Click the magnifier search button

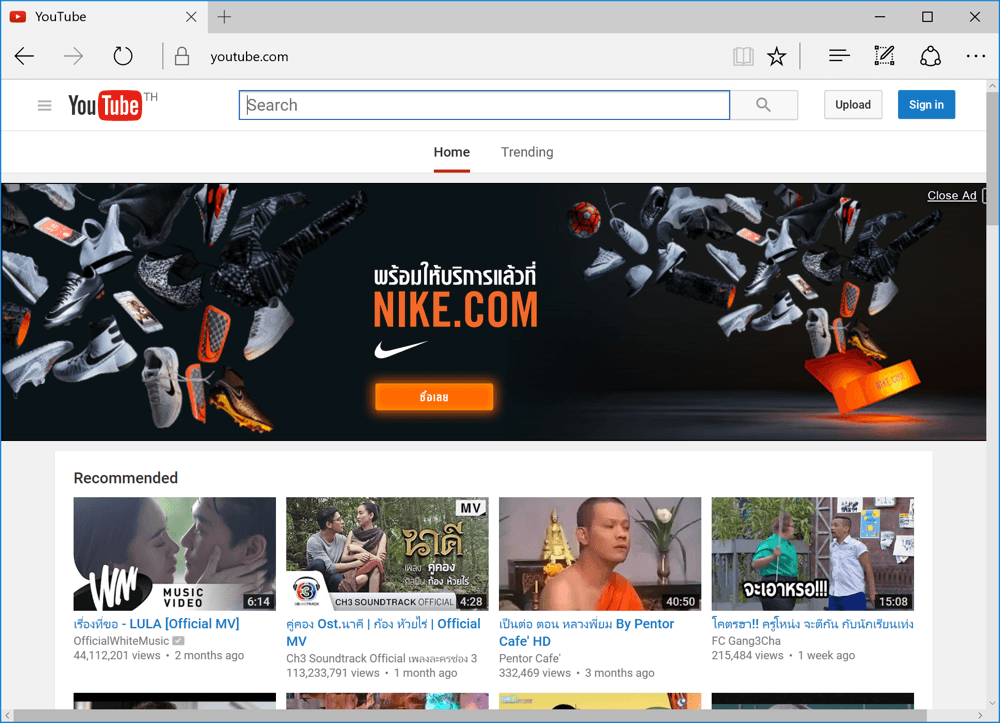763,105
